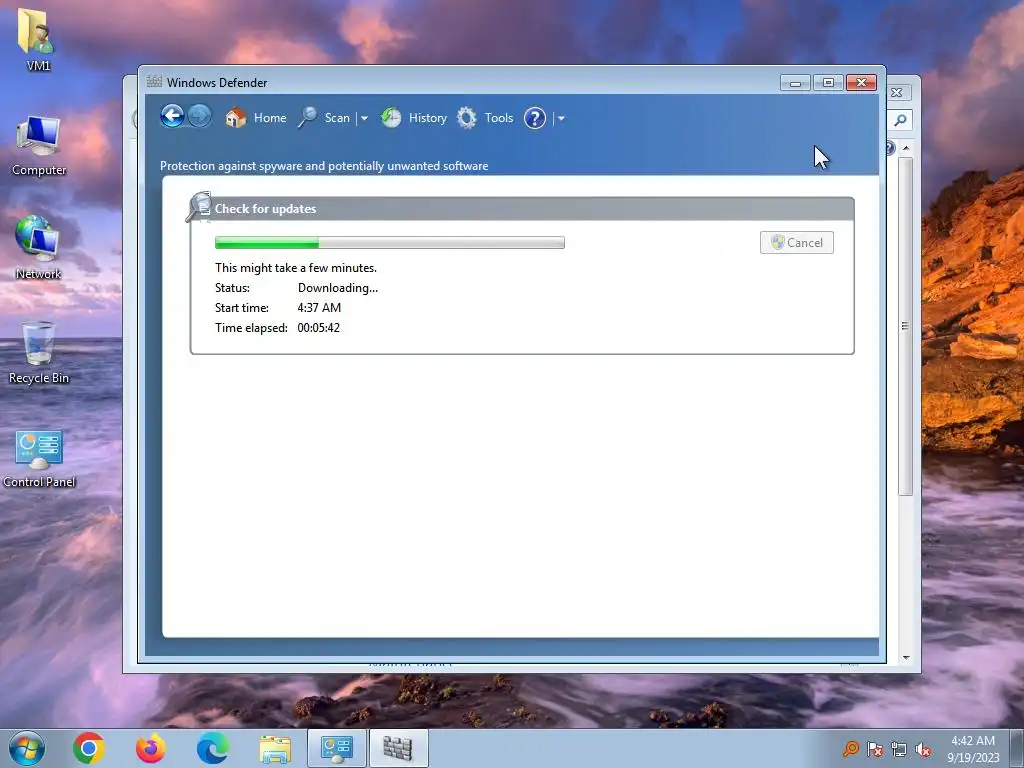Select the Recycle Bin desktop icon
The width and height of the screenshot is (1024, 768).
click(x=39, y=353)
